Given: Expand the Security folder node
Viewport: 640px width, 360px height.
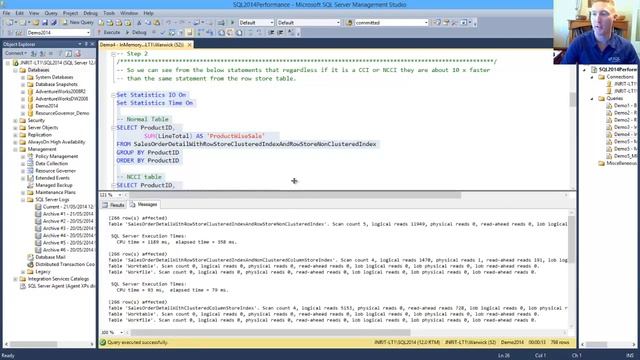Looking at the screenshot, I should (15, 120).
